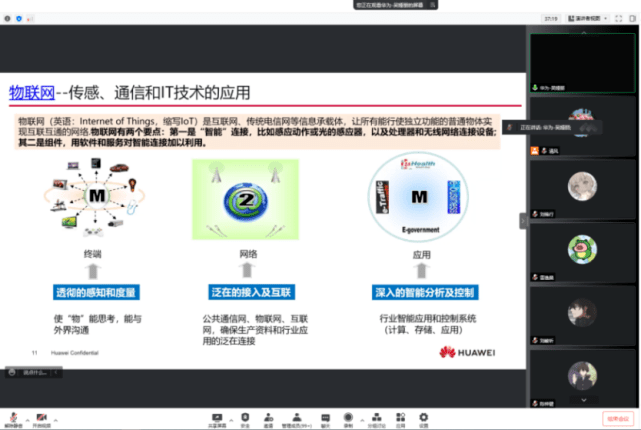The height and width of the screenshot is (430, 641).
Task: Open emoji icon in quick chat bar
Action: click(12, 372)
